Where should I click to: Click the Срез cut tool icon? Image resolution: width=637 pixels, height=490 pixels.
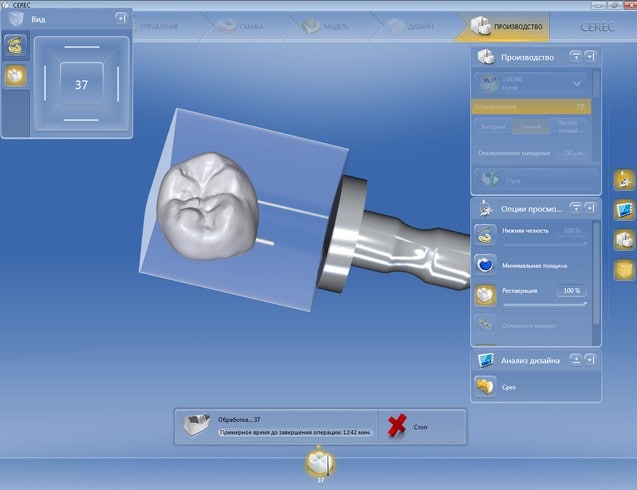[484, 387]
